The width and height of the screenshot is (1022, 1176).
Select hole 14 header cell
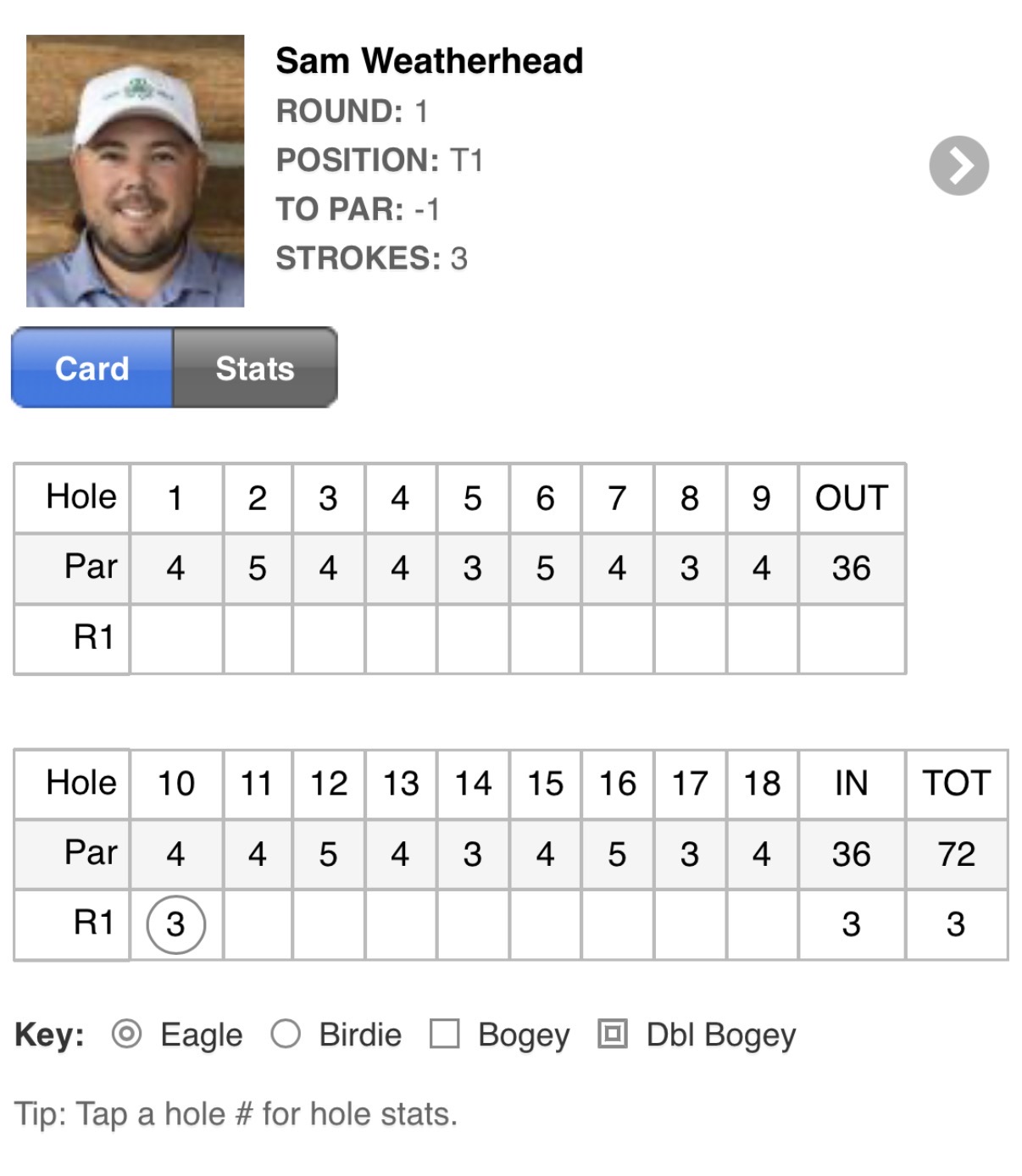[473, 783]
